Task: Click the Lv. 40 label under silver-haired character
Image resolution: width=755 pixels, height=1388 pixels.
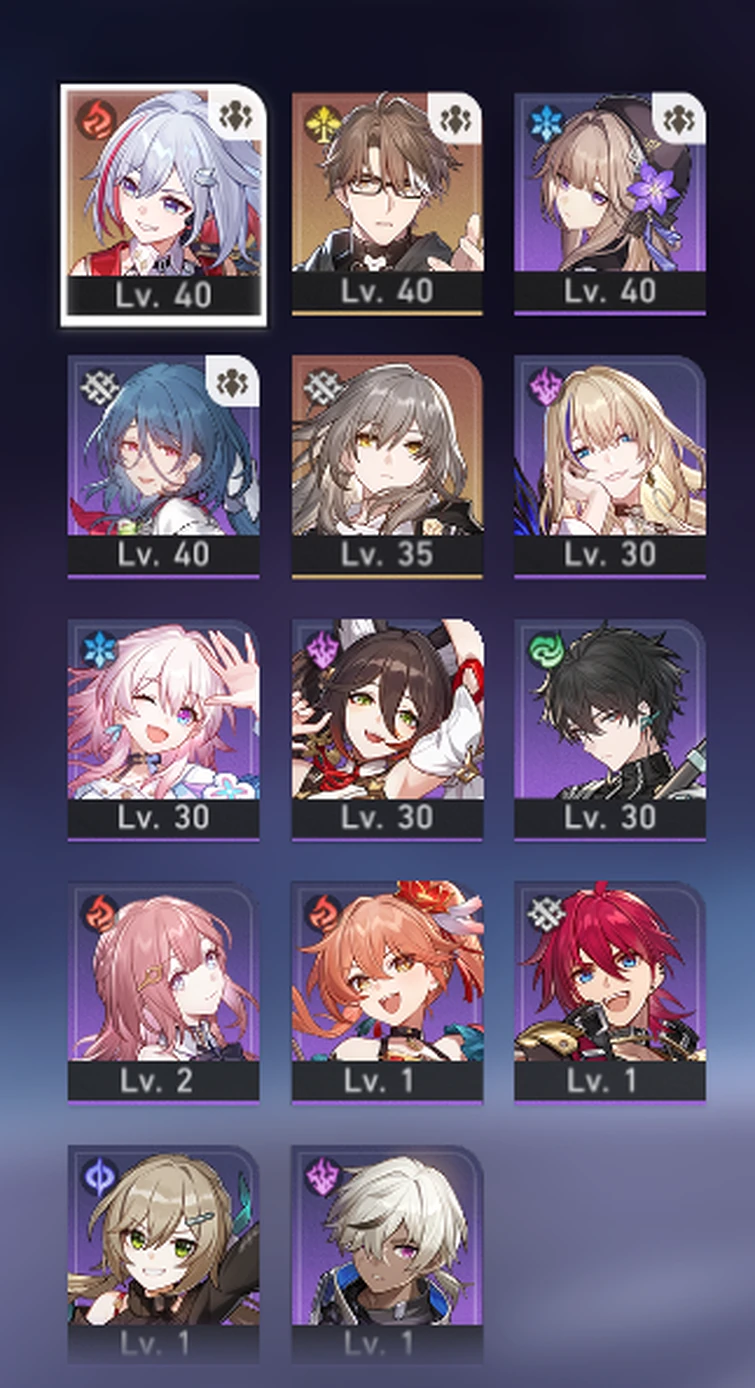Action: point(164,295)
